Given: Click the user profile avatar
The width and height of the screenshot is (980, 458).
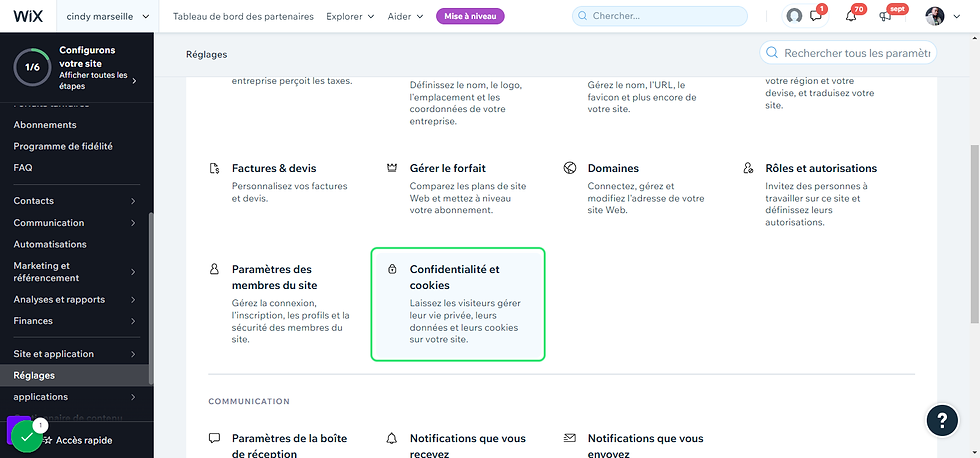Looking at the screenshot, I should pyautogui.click(x=934, y=16).
